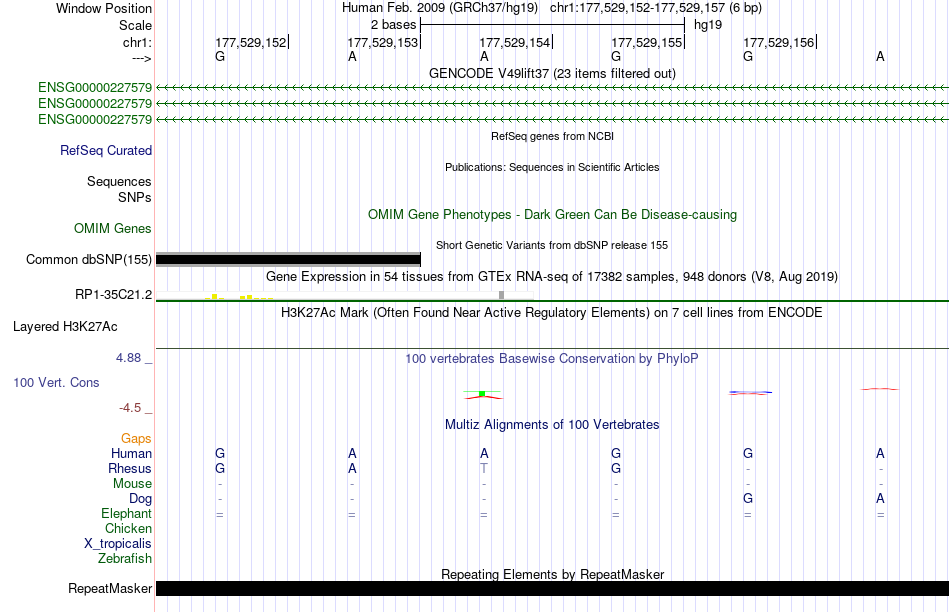Open Multiz Alignments of 100 Vertebrates title
The image size is (950, 612).
point(552,425)
